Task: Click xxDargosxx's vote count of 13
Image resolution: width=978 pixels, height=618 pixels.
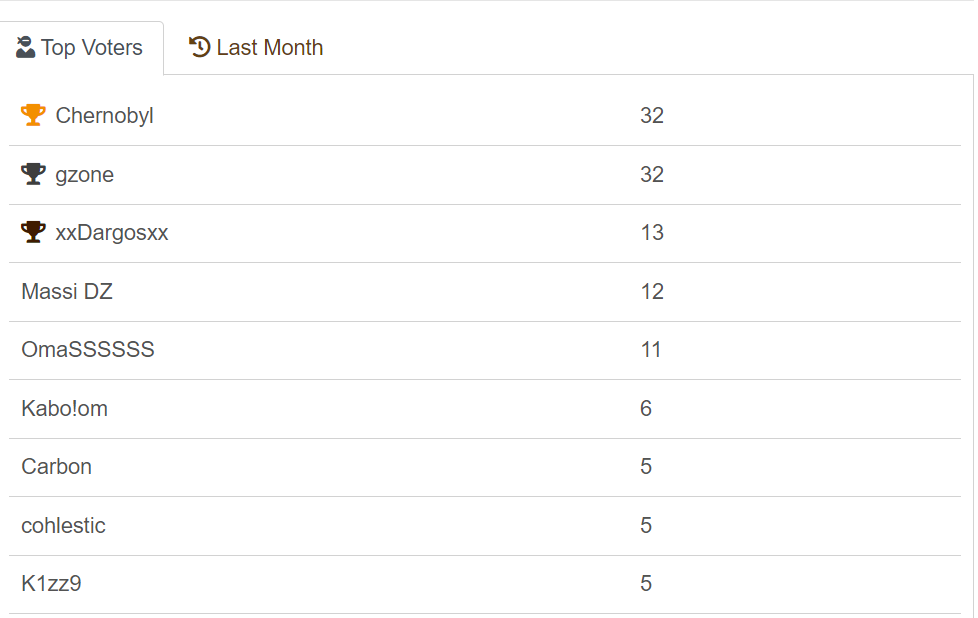Action: point(652,233)
